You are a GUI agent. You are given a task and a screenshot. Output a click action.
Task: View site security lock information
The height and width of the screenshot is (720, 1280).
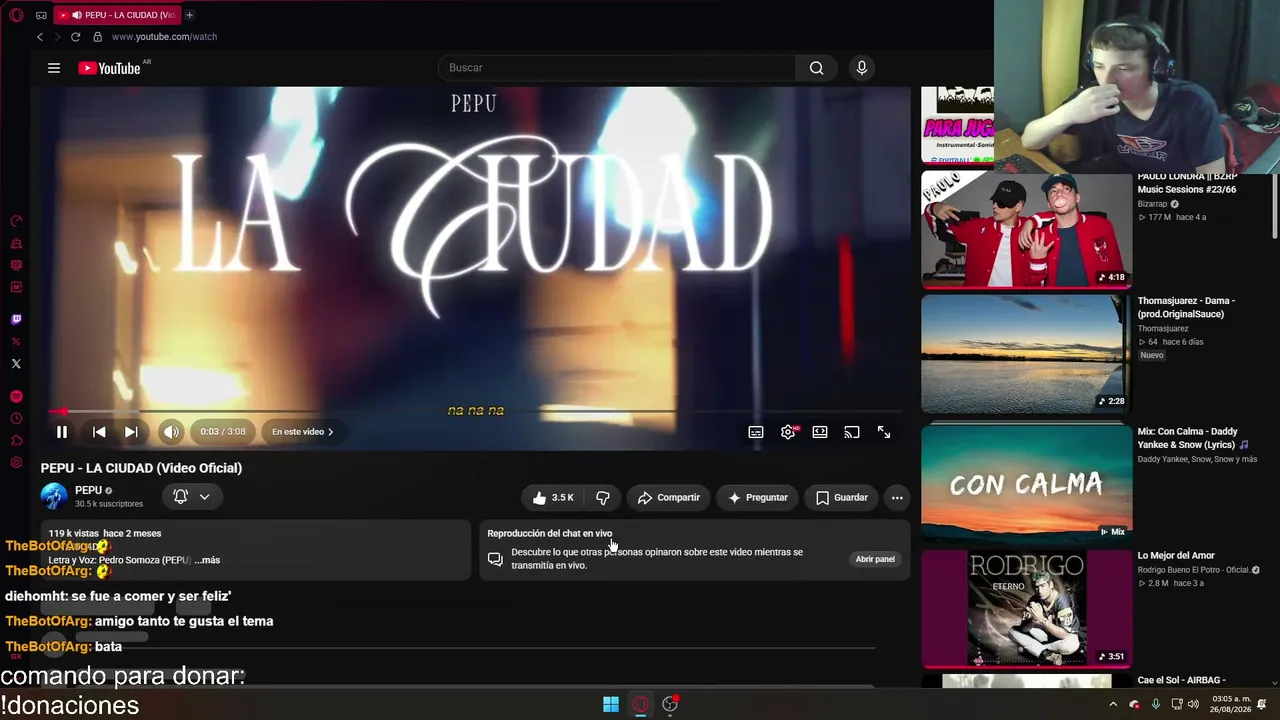(97, 37)
